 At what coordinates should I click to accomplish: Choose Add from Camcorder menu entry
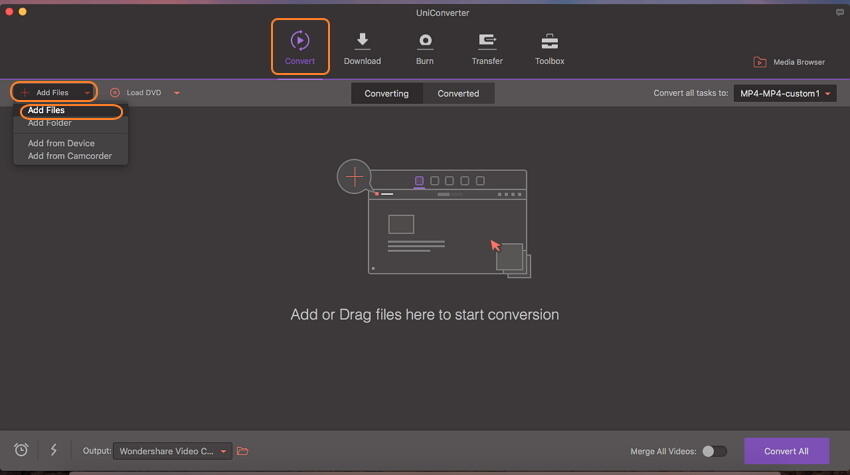tap(70, 156)
